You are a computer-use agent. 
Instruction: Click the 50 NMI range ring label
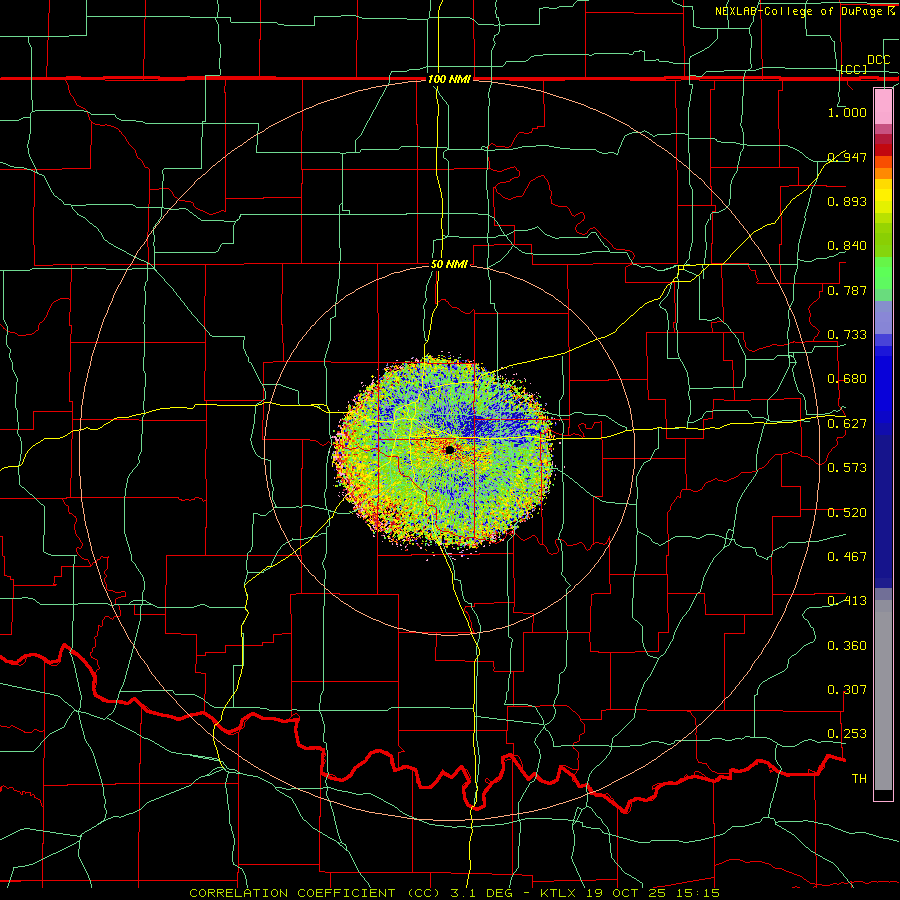click(449, 264)
